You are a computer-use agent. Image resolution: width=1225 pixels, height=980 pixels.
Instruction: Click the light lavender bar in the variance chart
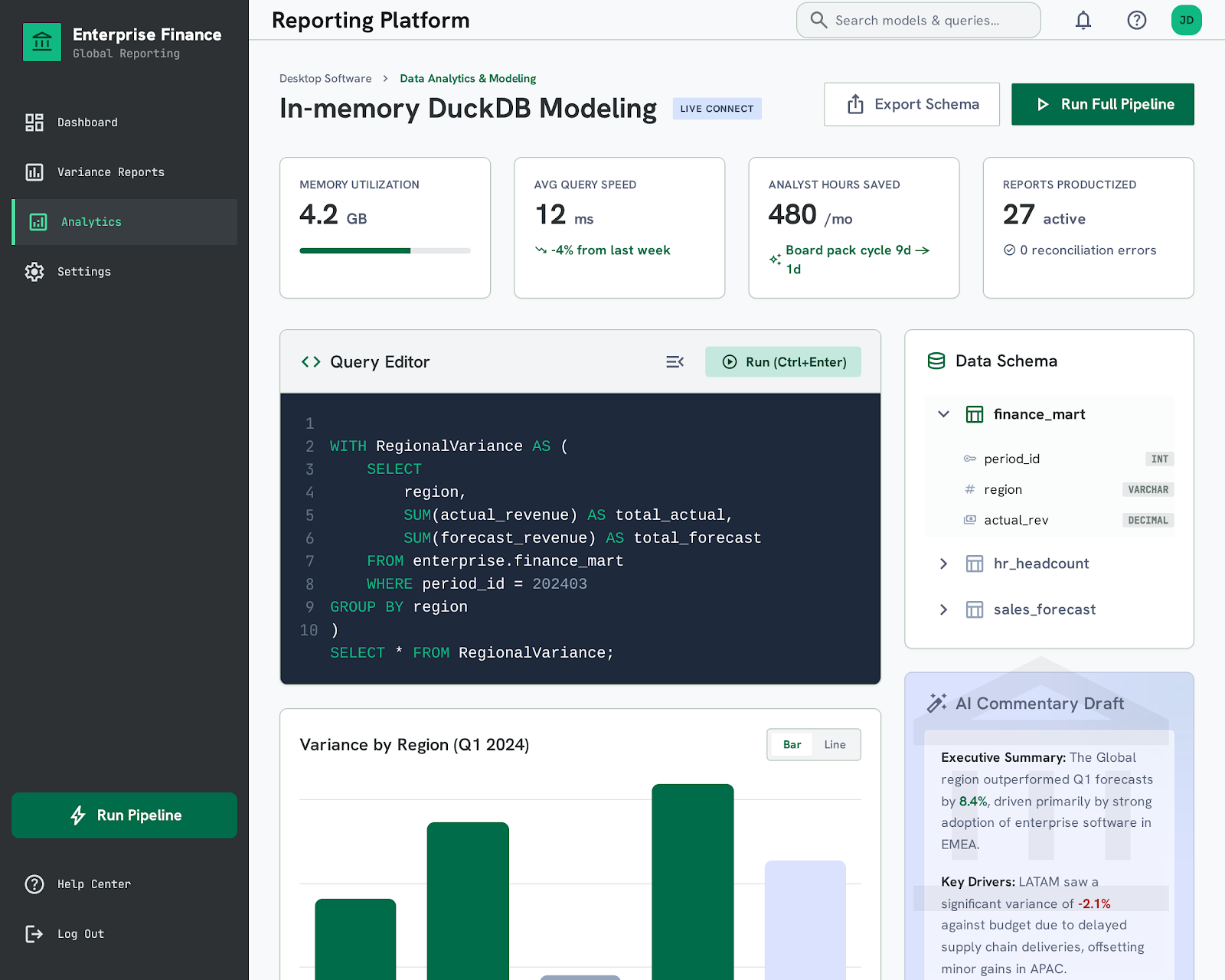click(805, 920)
